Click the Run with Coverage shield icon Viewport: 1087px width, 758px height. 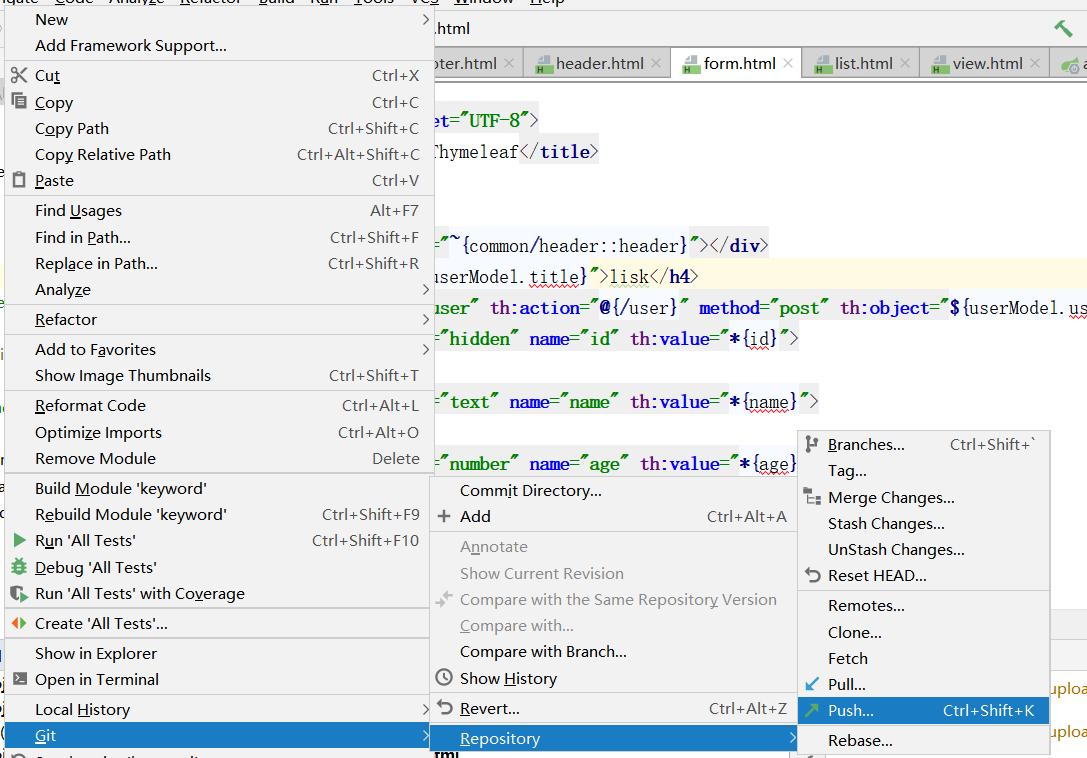pyautogui.click(x=19, y=594)
